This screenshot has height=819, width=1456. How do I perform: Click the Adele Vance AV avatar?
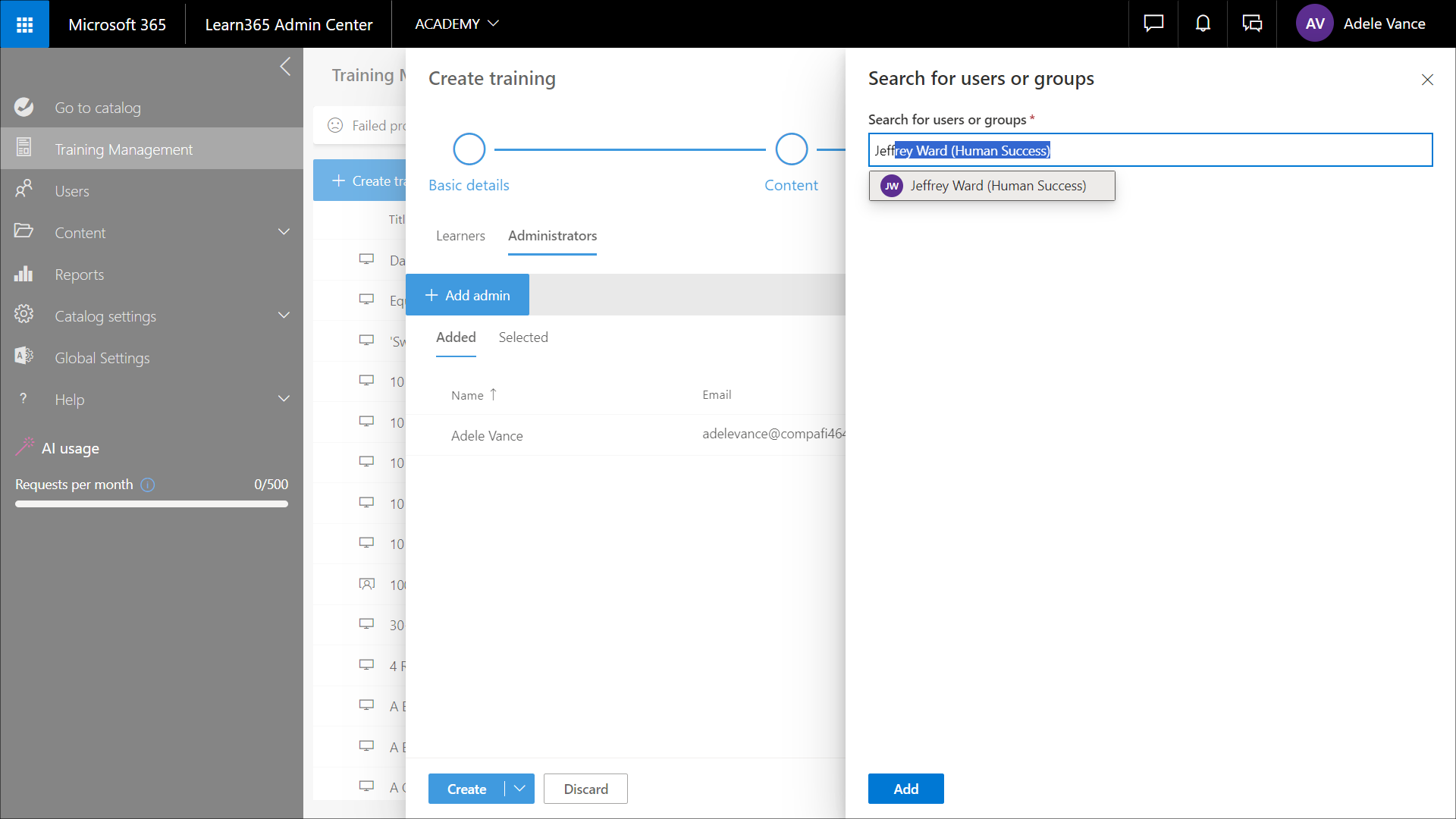point(1314,24)
